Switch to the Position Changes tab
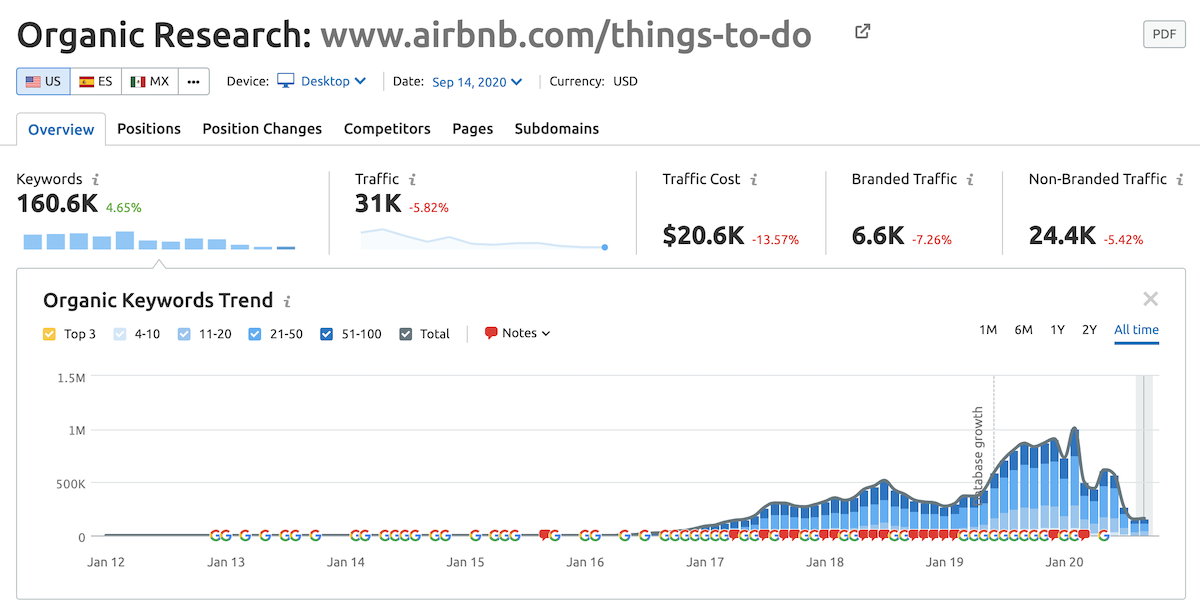The image size is (1200, 604). [262, 129]
